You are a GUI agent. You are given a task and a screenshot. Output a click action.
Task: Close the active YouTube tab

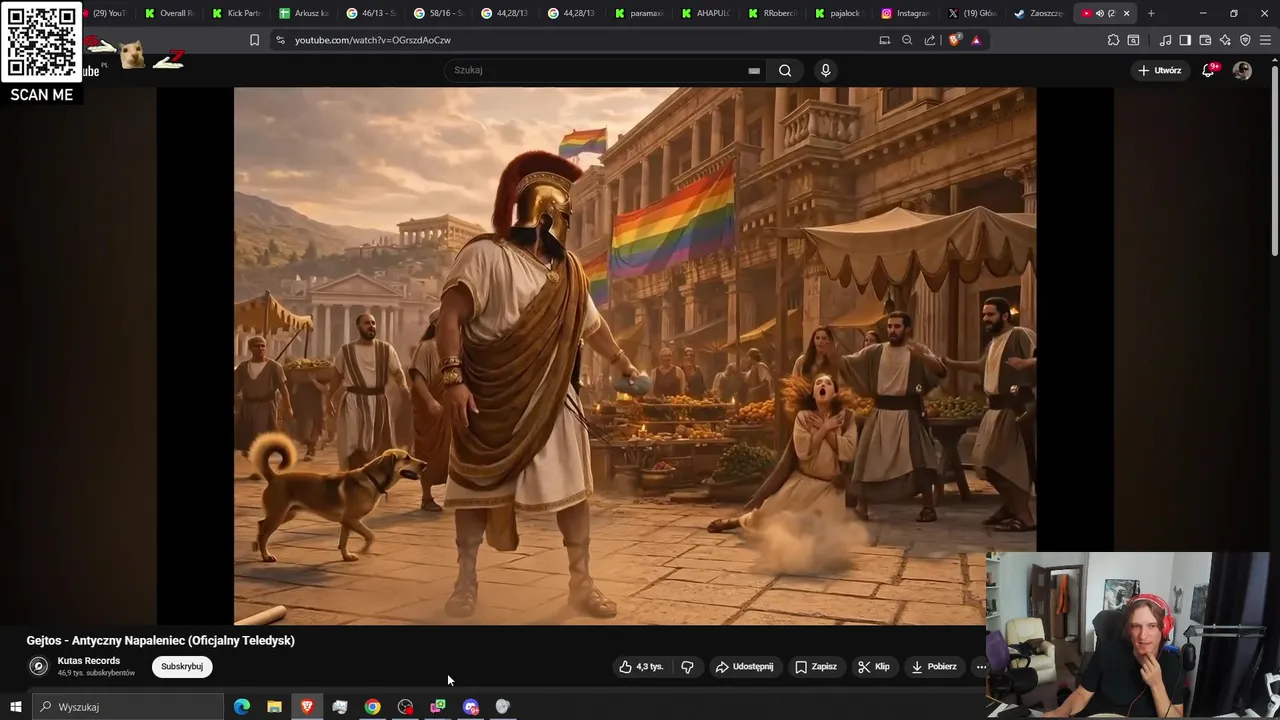[1126, 13]
